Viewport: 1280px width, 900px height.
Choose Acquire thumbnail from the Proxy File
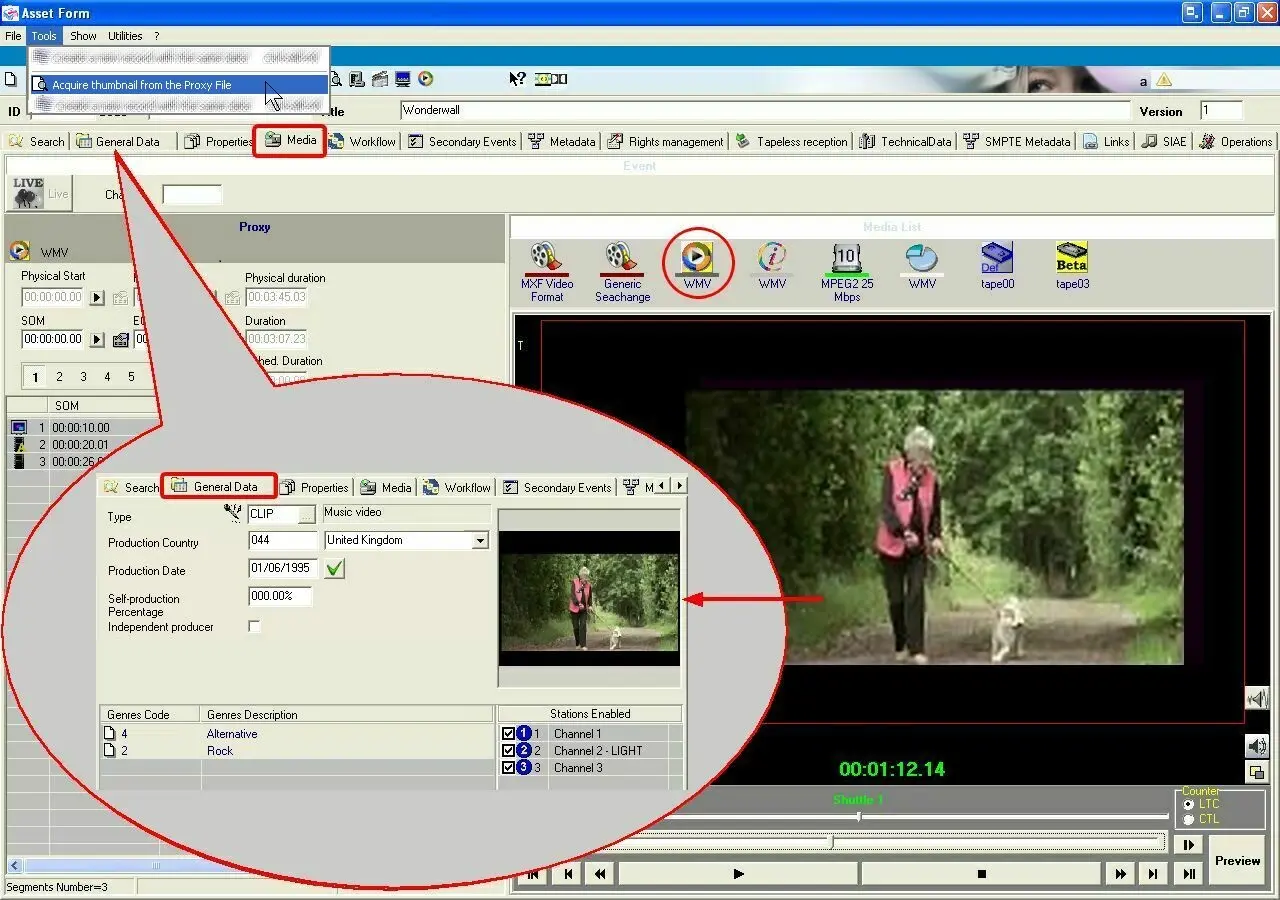[x=141, y=85]
